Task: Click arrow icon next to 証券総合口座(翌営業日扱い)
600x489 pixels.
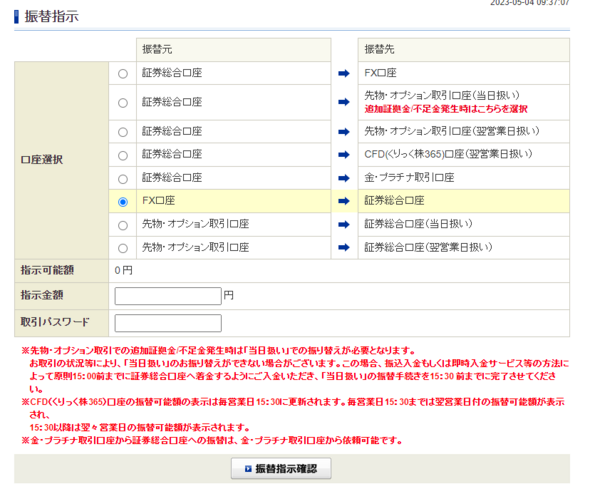Action: (344, 247)
